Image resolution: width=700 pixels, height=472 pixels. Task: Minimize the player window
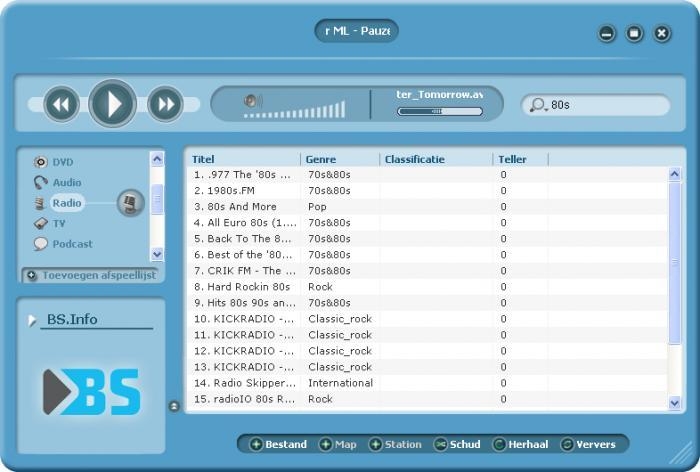[x=607, y=33]
